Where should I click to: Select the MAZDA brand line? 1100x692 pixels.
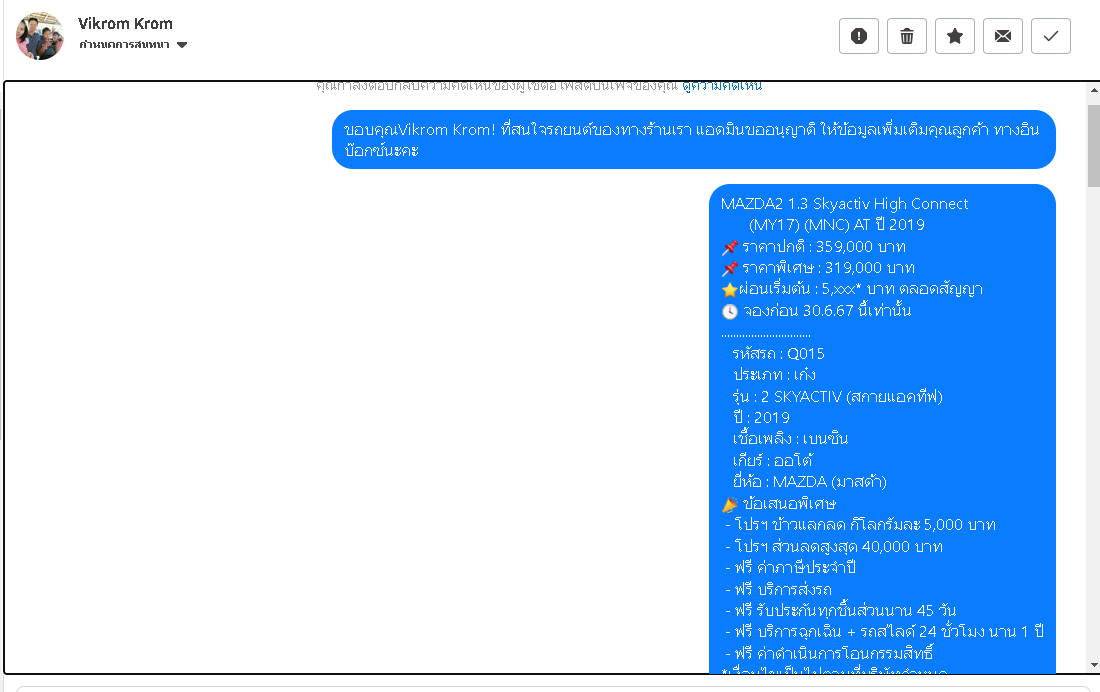coord(810,482)
